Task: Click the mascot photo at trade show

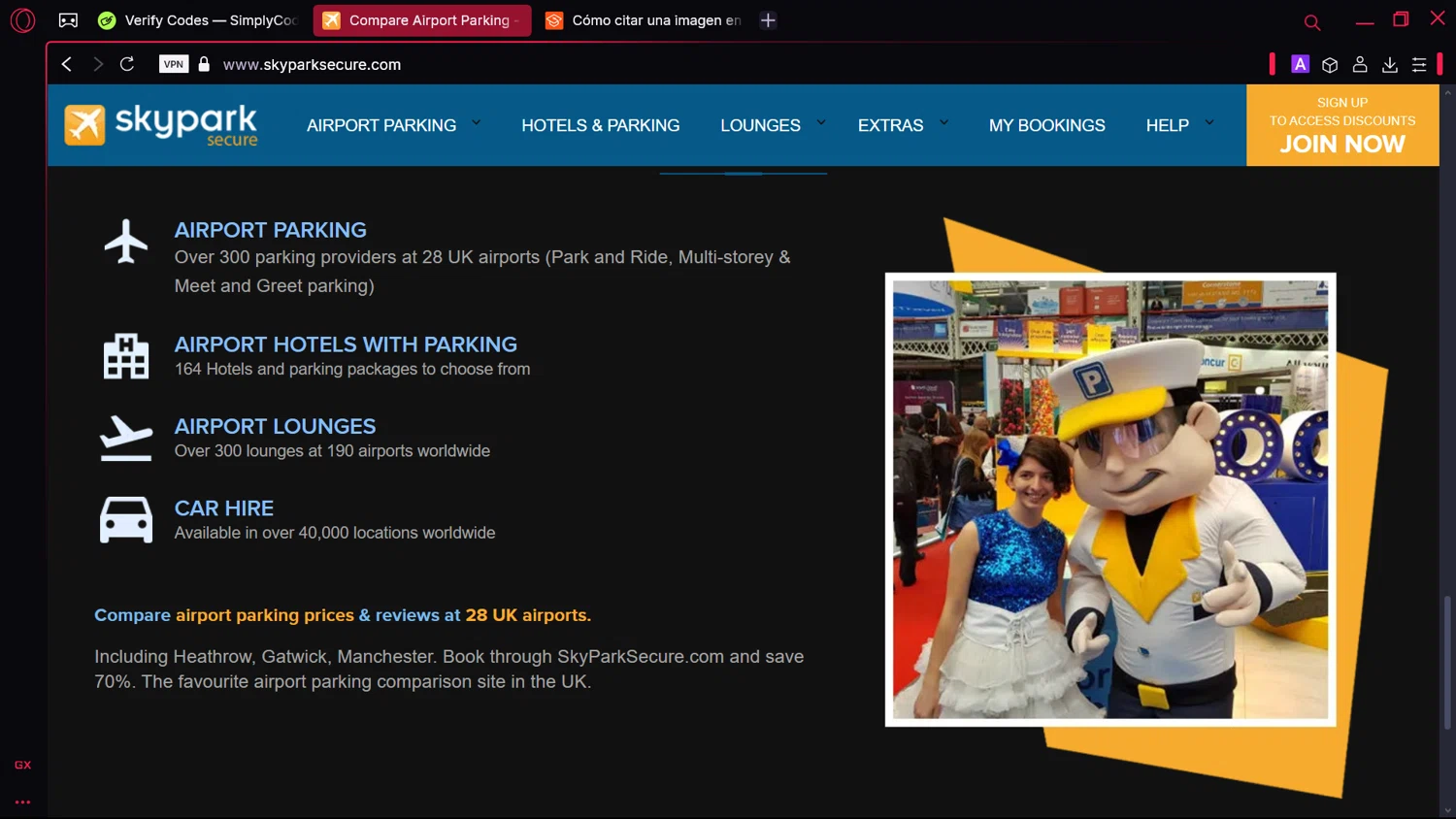Action: point(1110,500)
